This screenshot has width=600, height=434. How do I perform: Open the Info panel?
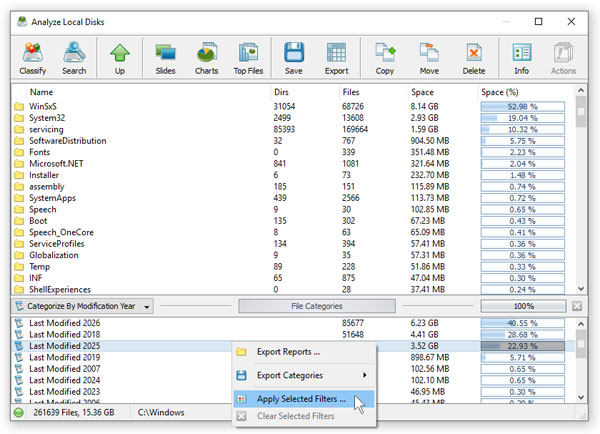pos(522,58)
